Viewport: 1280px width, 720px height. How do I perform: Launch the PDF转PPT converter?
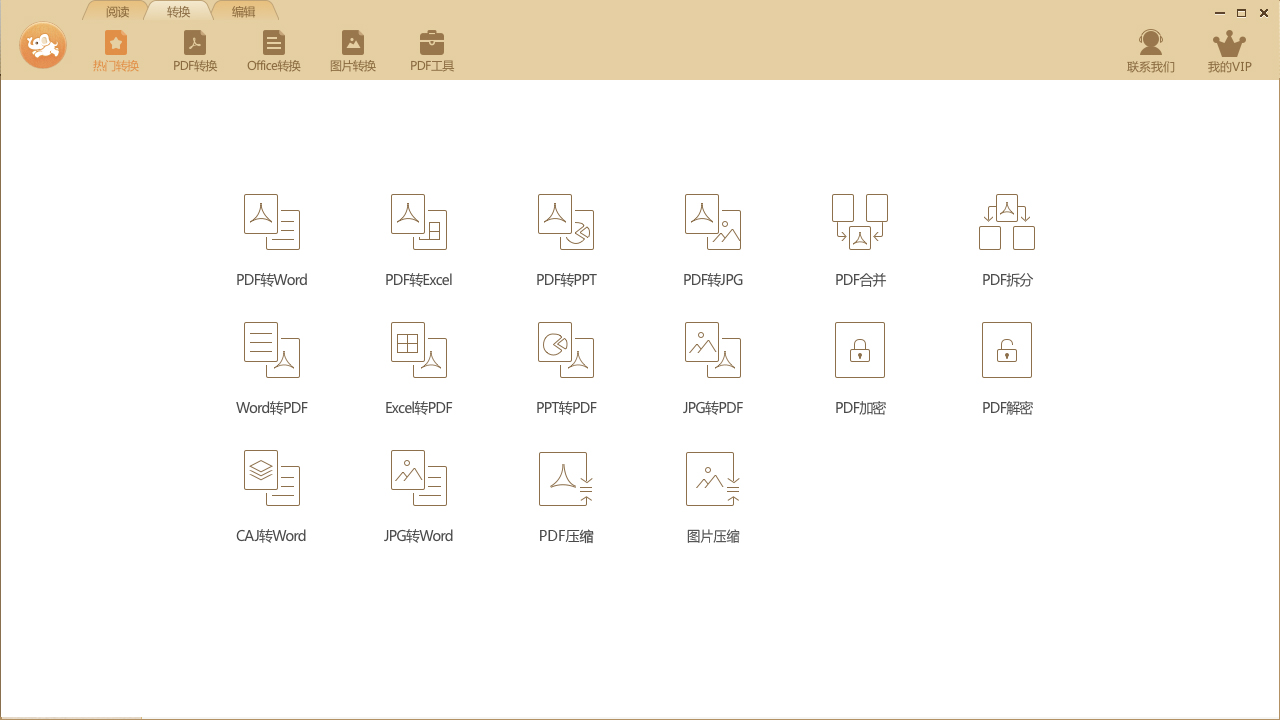[x=565, y=223]
